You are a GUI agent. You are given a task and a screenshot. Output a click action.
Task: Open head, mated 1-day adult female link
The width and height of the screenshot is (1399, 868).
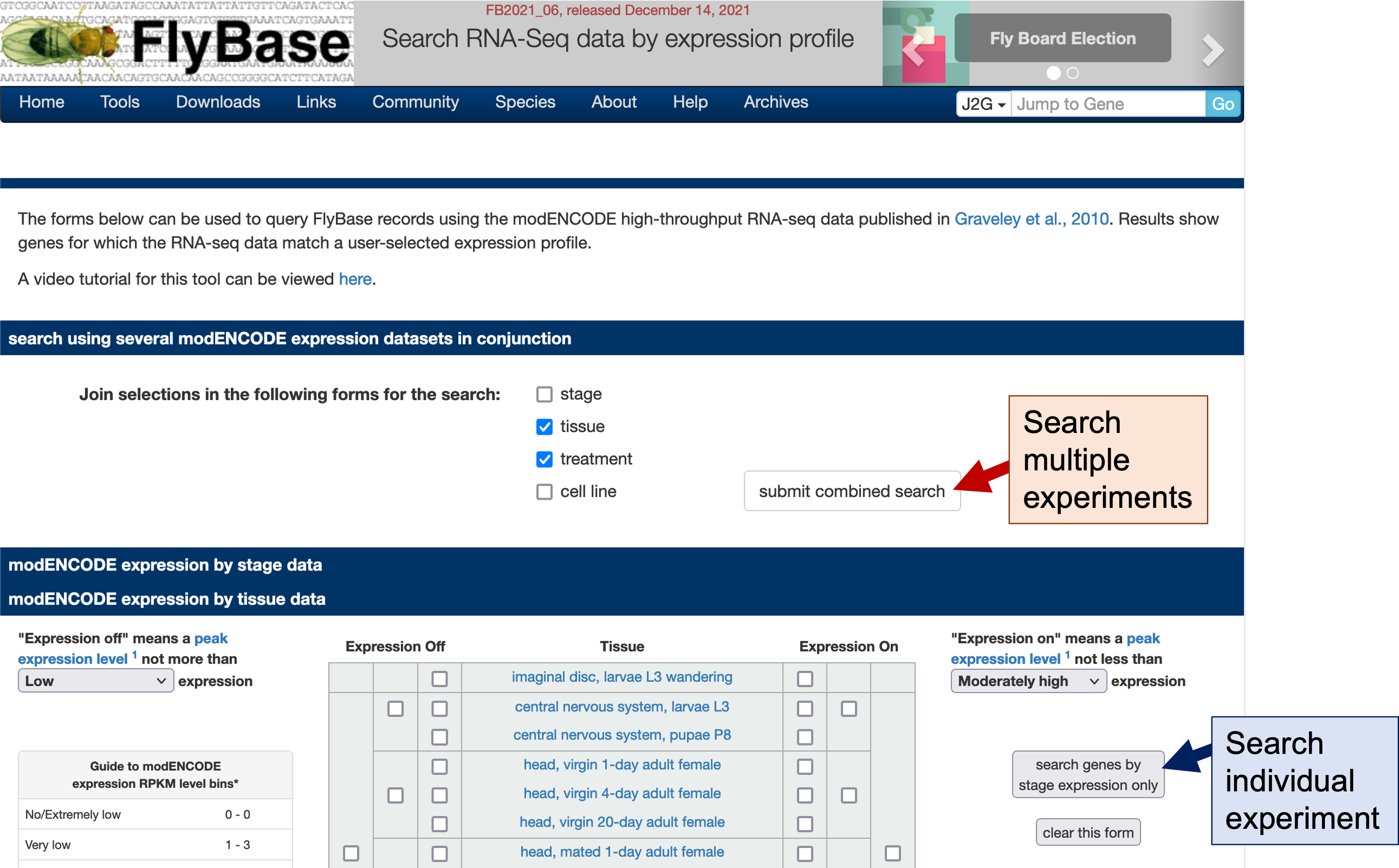622,852
